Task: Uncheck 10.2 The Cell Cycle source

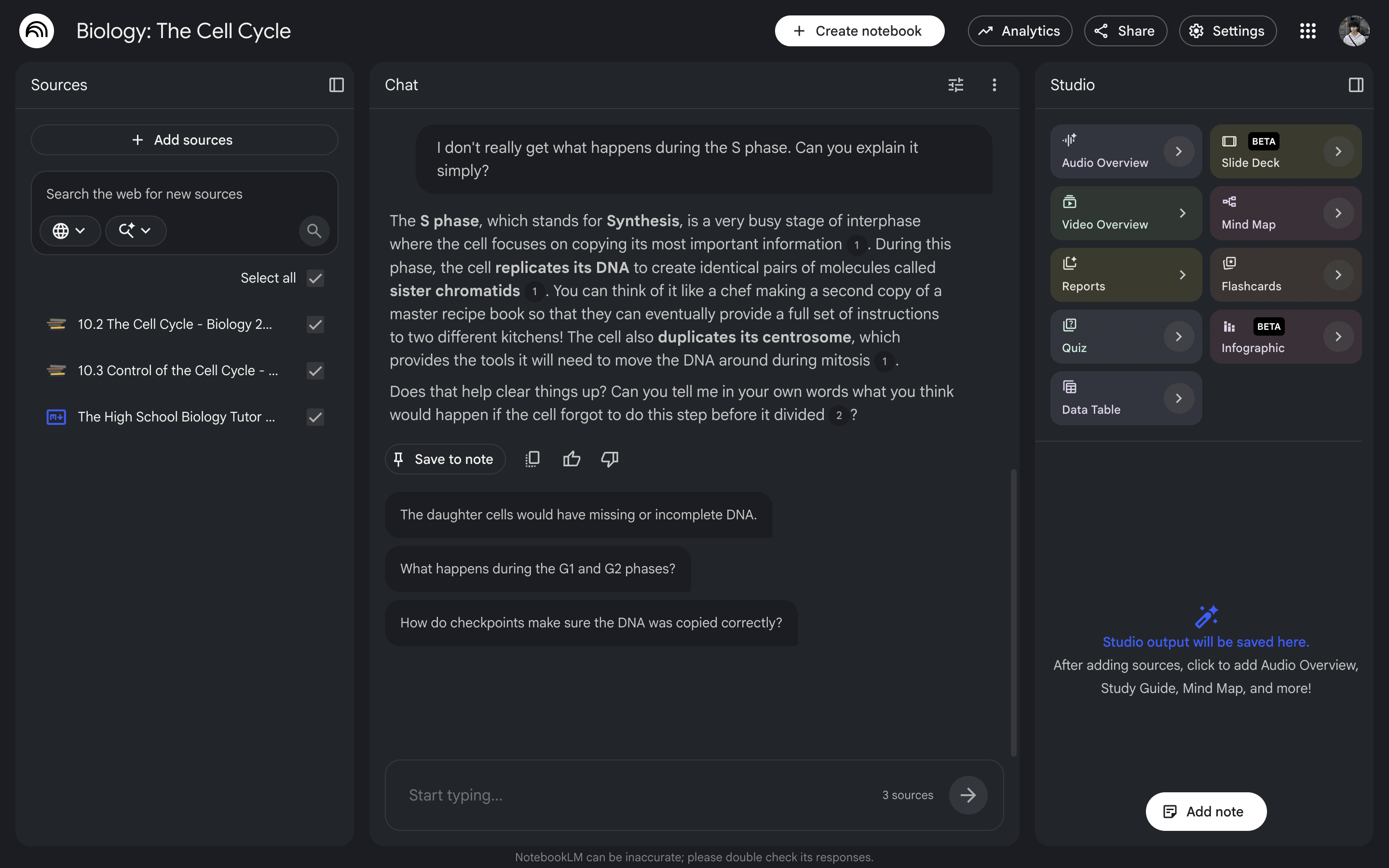Action: pyautogui.click(x=315, y=325)
